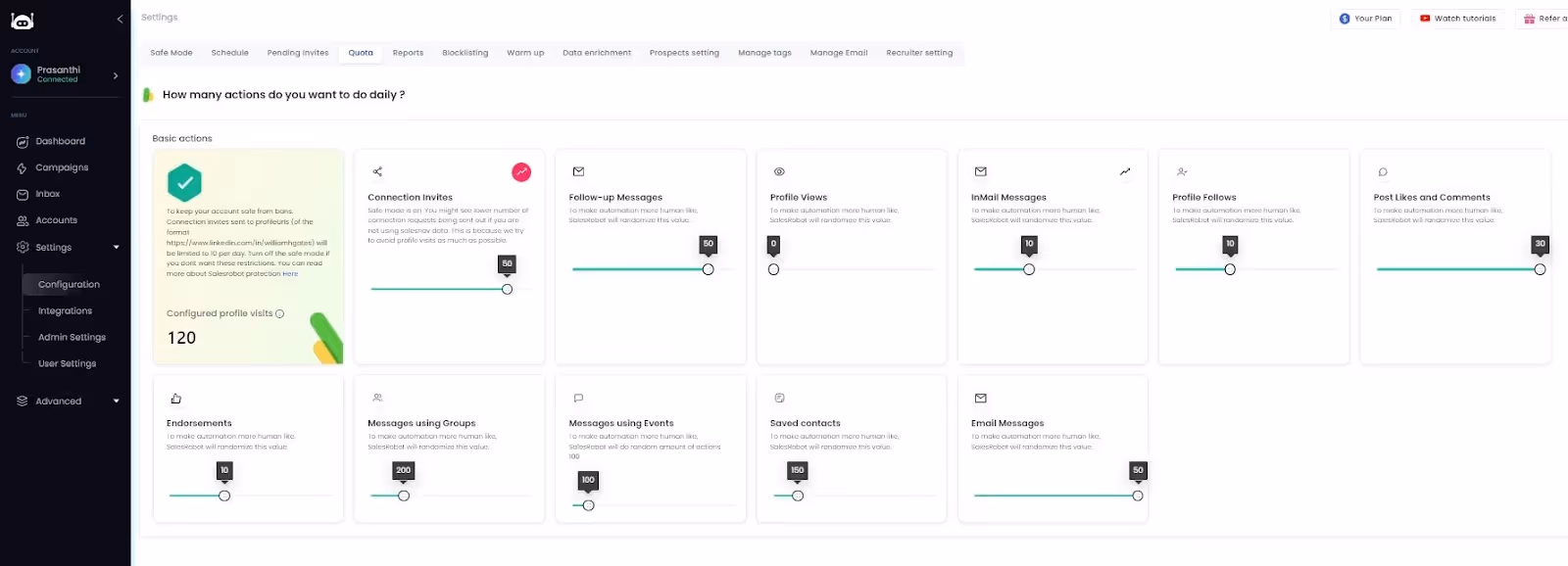This screenshot has height=566, width=1568.
Task: Click the Endorsements thumbs-up icon
Action: coord(176,399)
